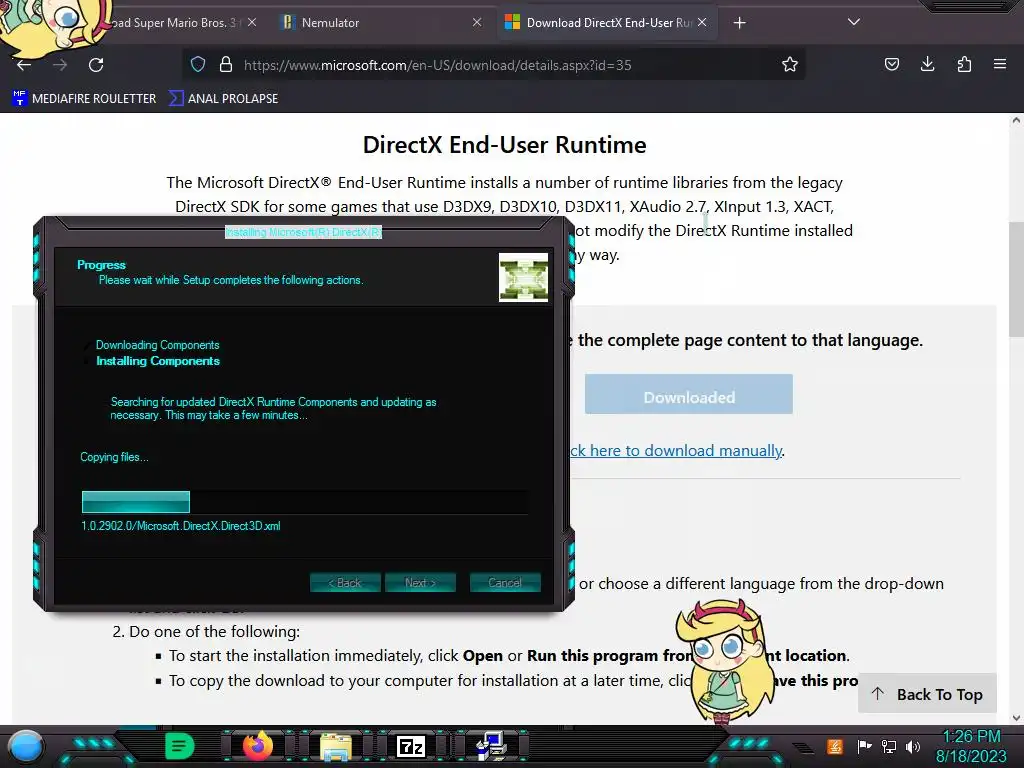Click the installer's Next button
Image resolution: width=1024 pixels, height=768 pixels.
[x=420, y=583]
